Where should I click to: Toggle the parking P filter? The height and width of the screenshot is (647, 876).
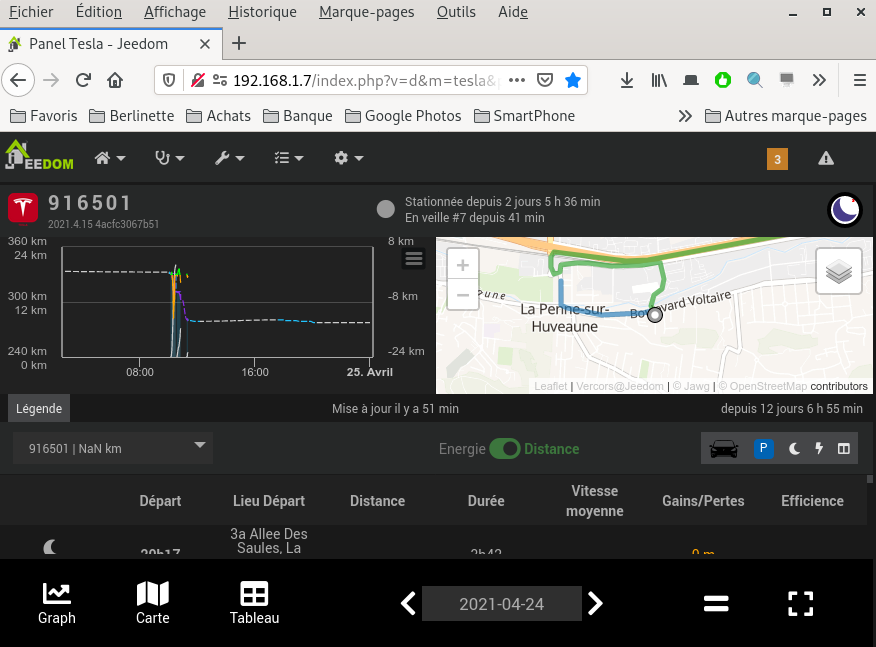coord(763,449)
